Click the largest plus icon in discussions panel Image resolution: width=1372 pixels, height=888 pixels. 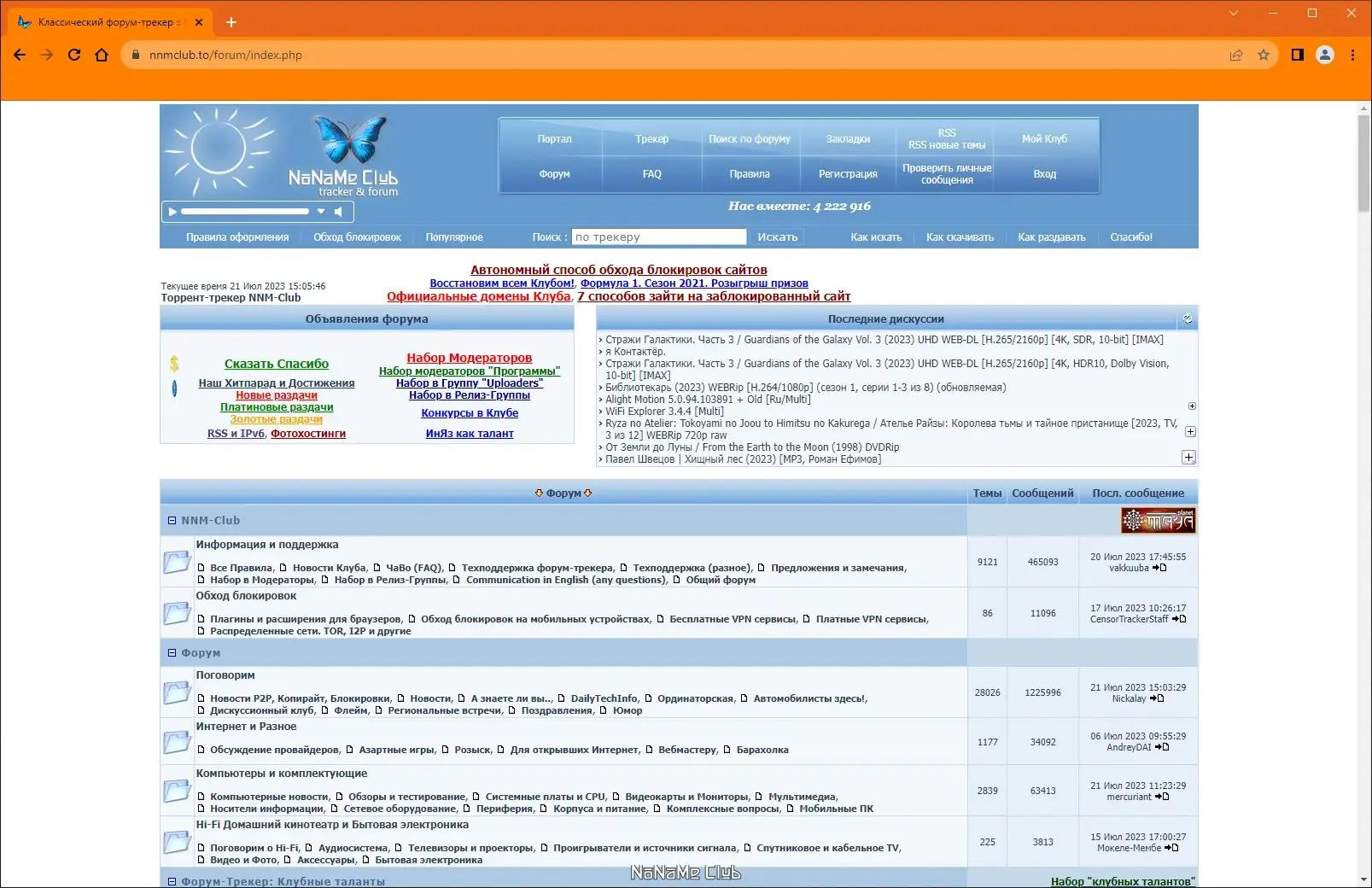click(x=1188, y=458)
